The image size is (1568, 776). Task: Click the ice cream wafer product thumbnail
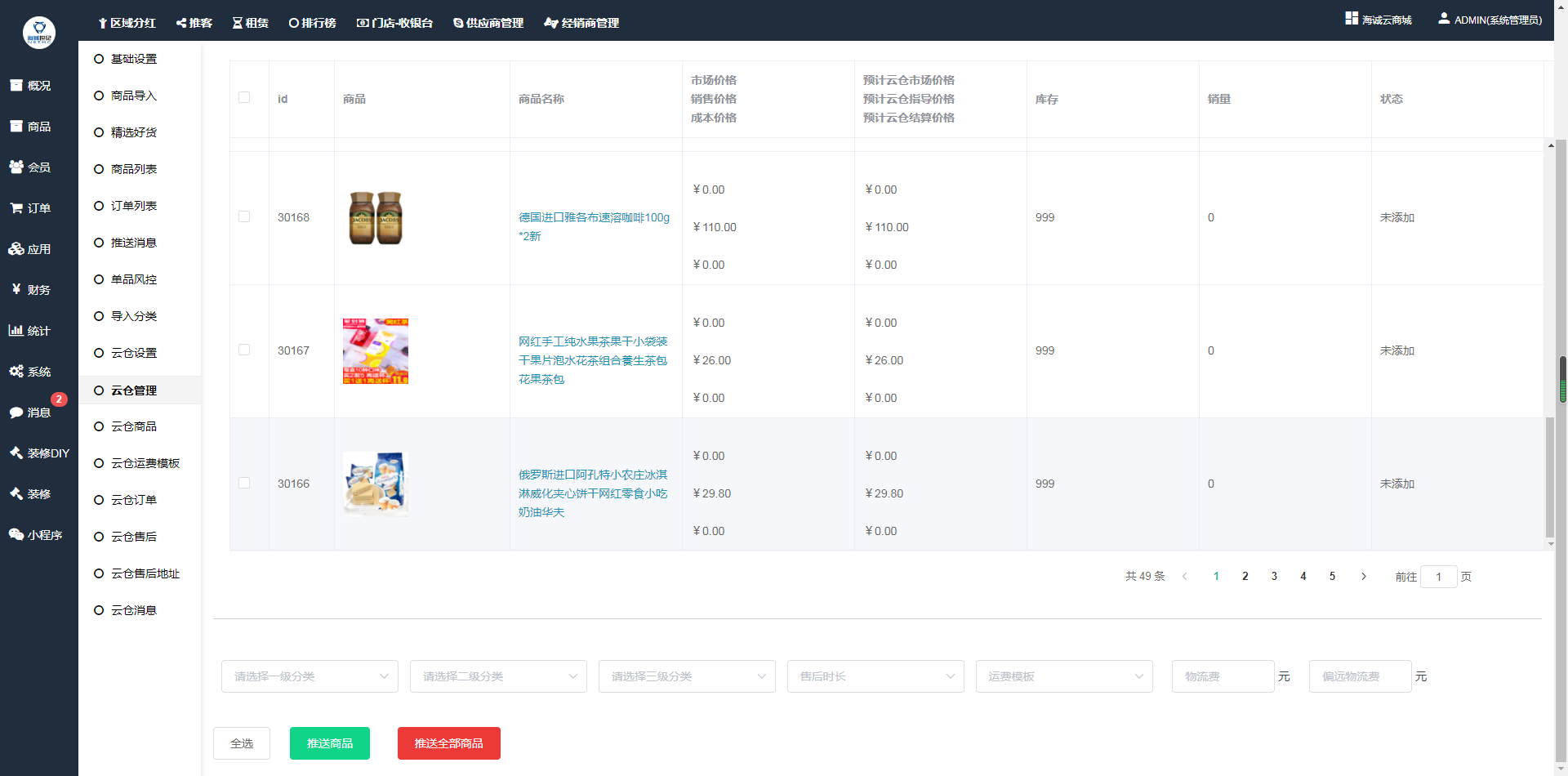pos(376,484)
